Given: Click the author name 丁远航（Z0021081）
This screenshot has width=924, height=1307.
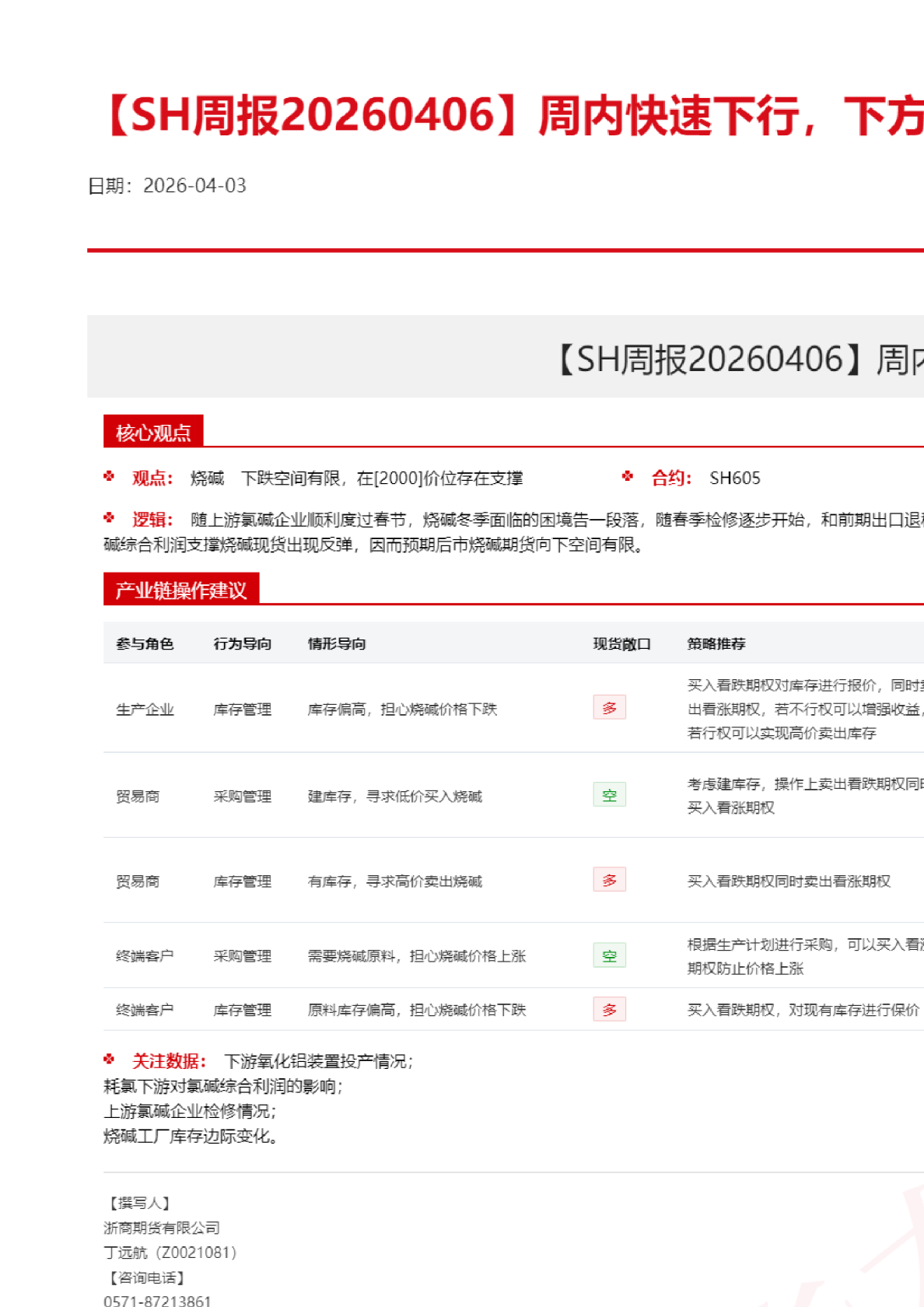Looking at the screenshot, I should [170, 1253].
